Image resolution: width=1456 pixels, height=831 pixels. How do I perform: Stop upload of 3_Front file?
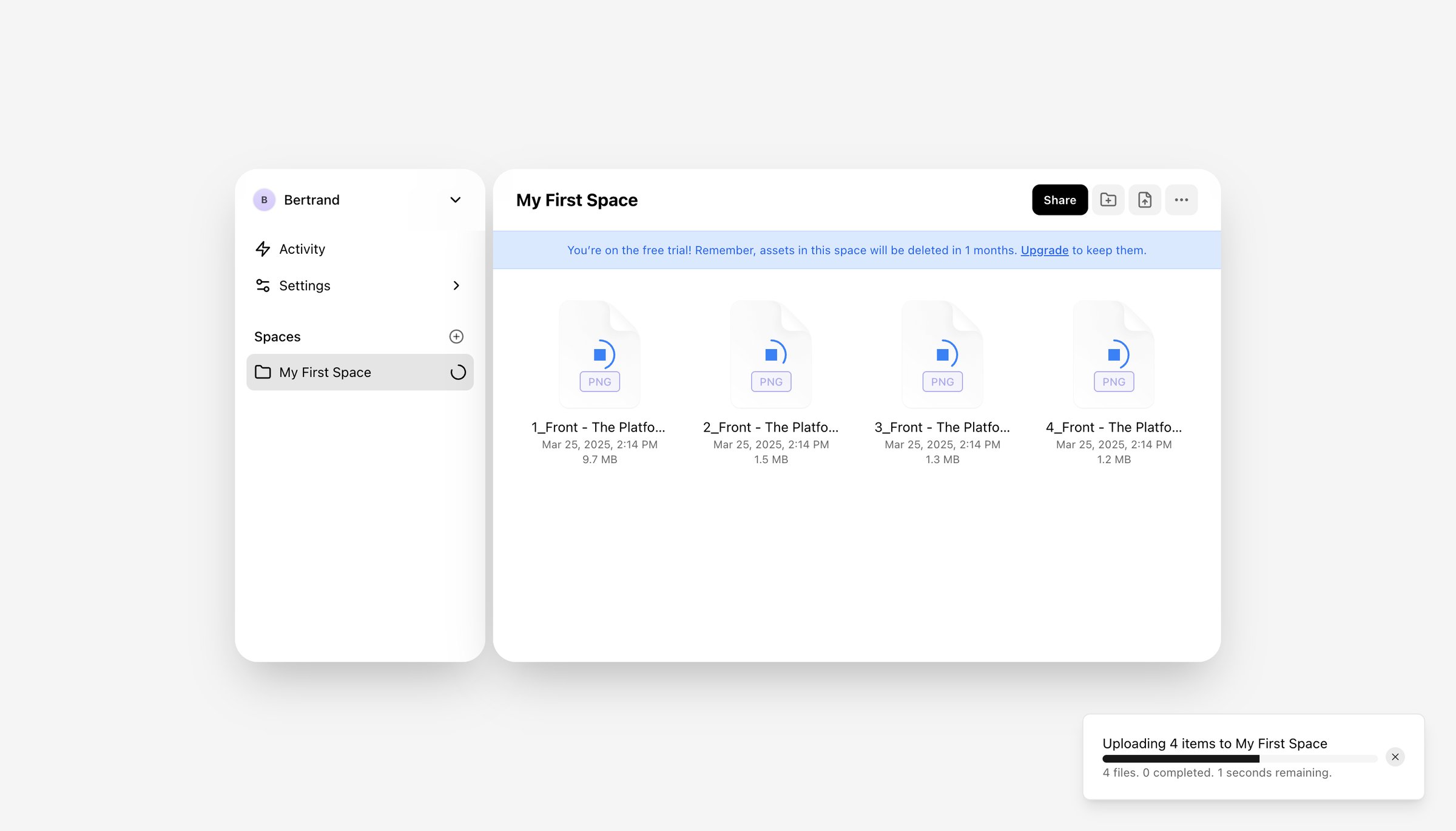coord(942,354)
